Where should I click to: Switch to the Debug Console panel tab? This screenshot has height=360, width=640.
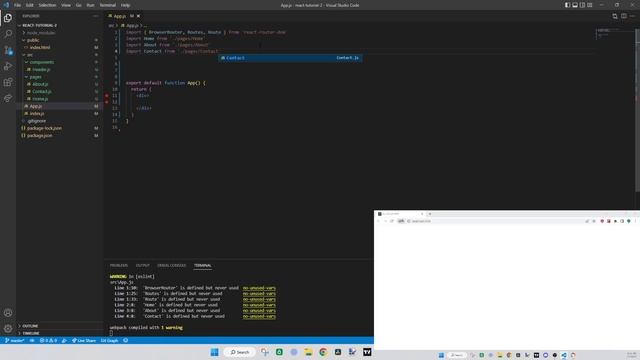click(x=171, y=265)
